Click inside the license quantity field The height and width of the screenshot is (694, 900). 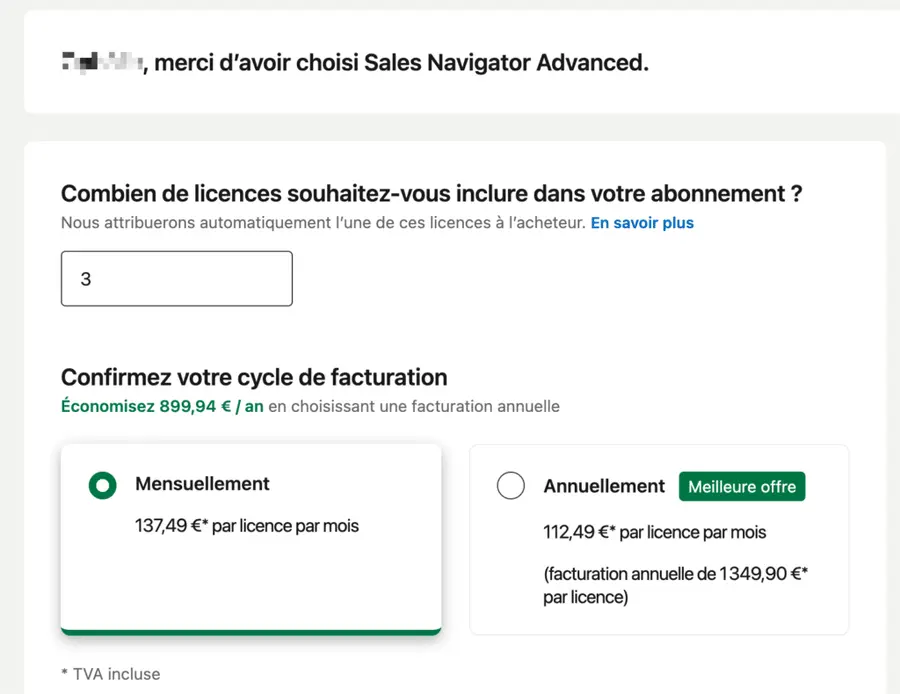point(176,278)
